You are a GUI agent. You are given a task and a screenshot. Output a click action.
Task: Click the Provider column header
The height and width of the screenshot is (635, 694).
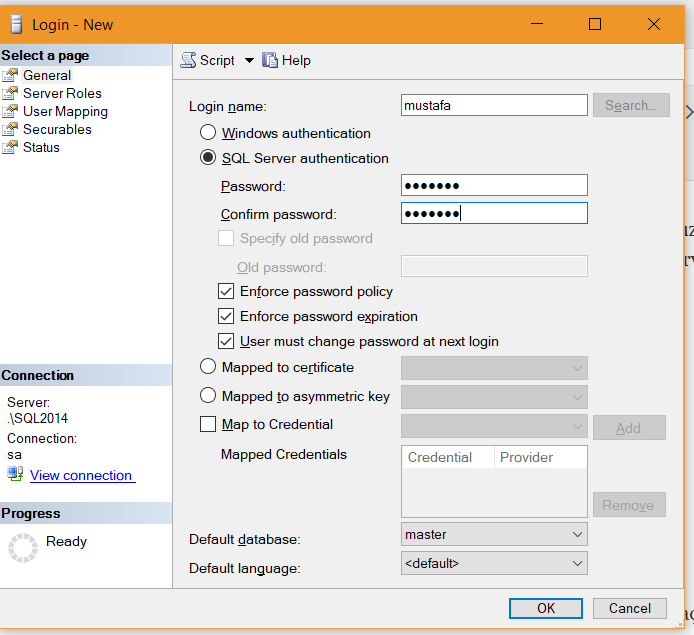click(x=541, y=457)
